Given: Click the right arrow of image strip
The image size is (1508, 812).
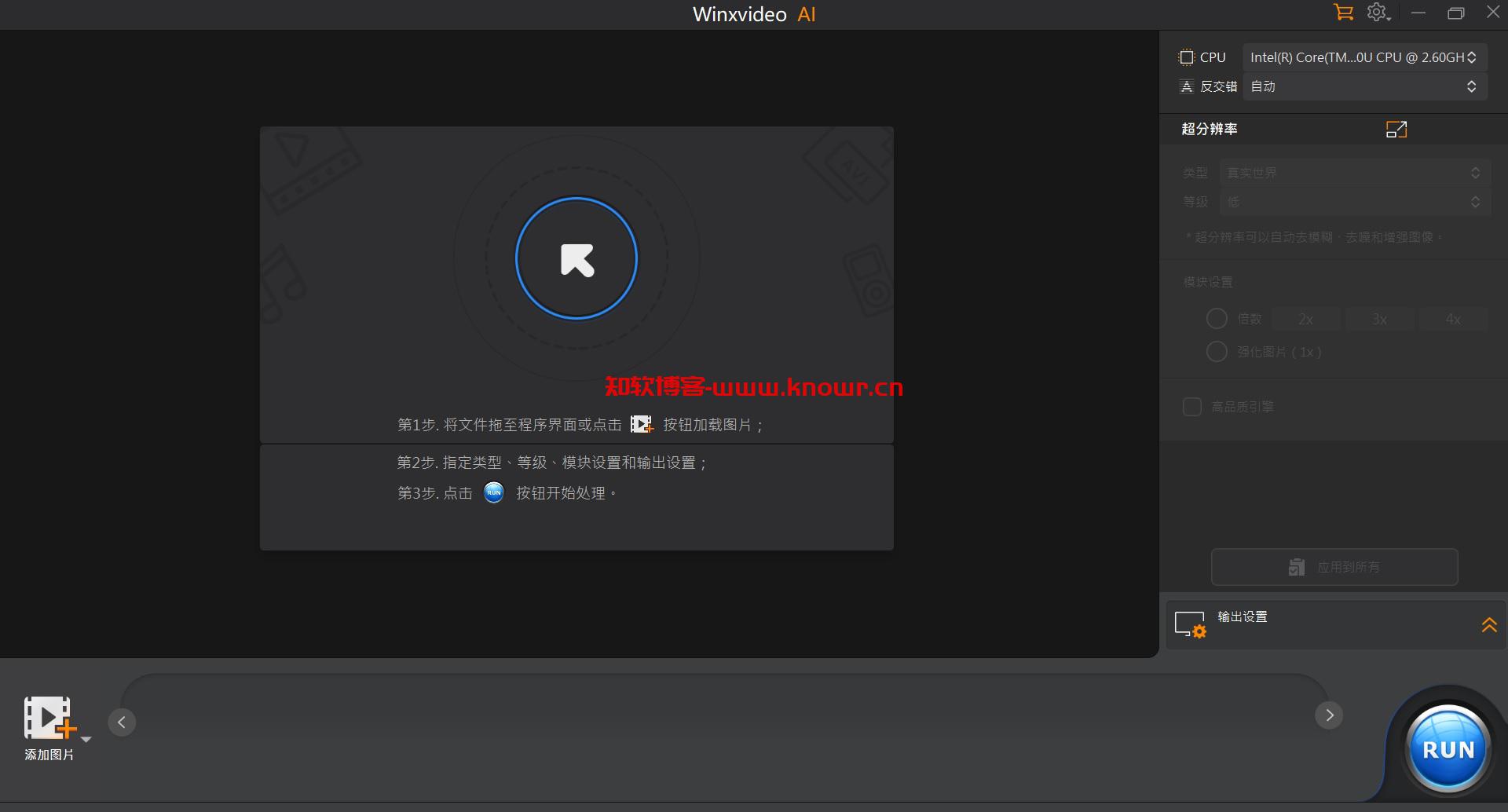Looking at the screenshot, I should 1329,715.
